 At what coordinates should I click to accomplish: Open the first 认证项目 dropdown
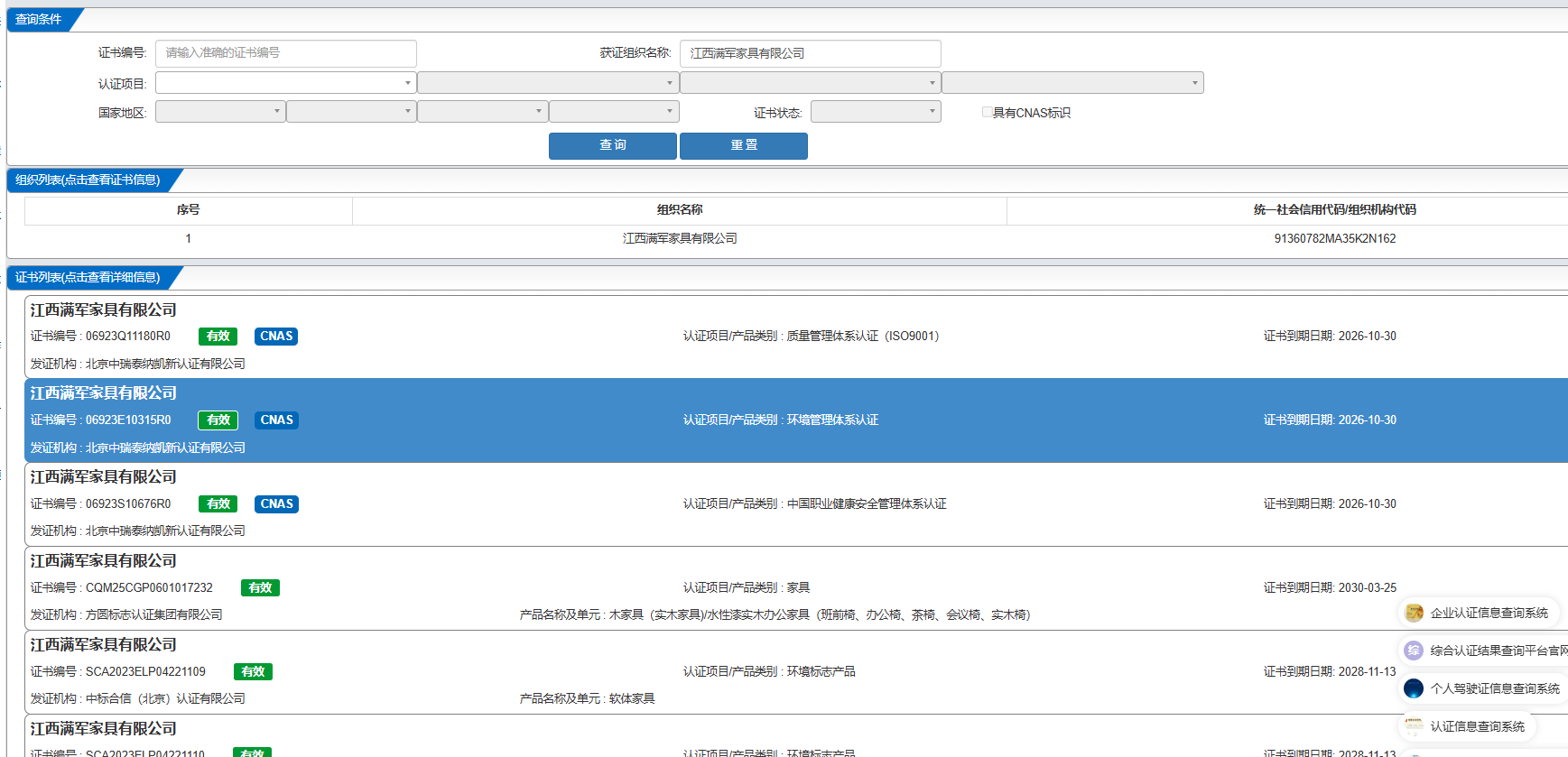coord(285,83)
